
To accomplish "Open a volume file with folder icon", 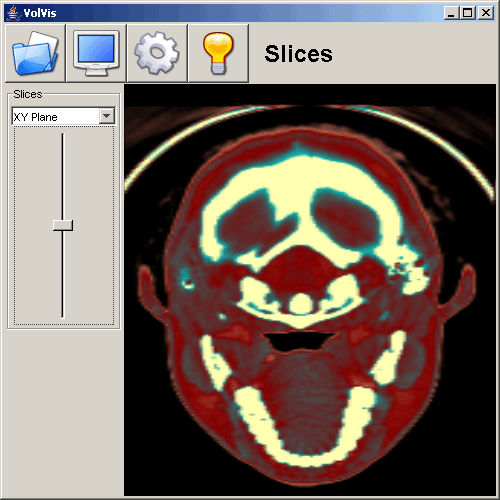I will pos(35,53).
